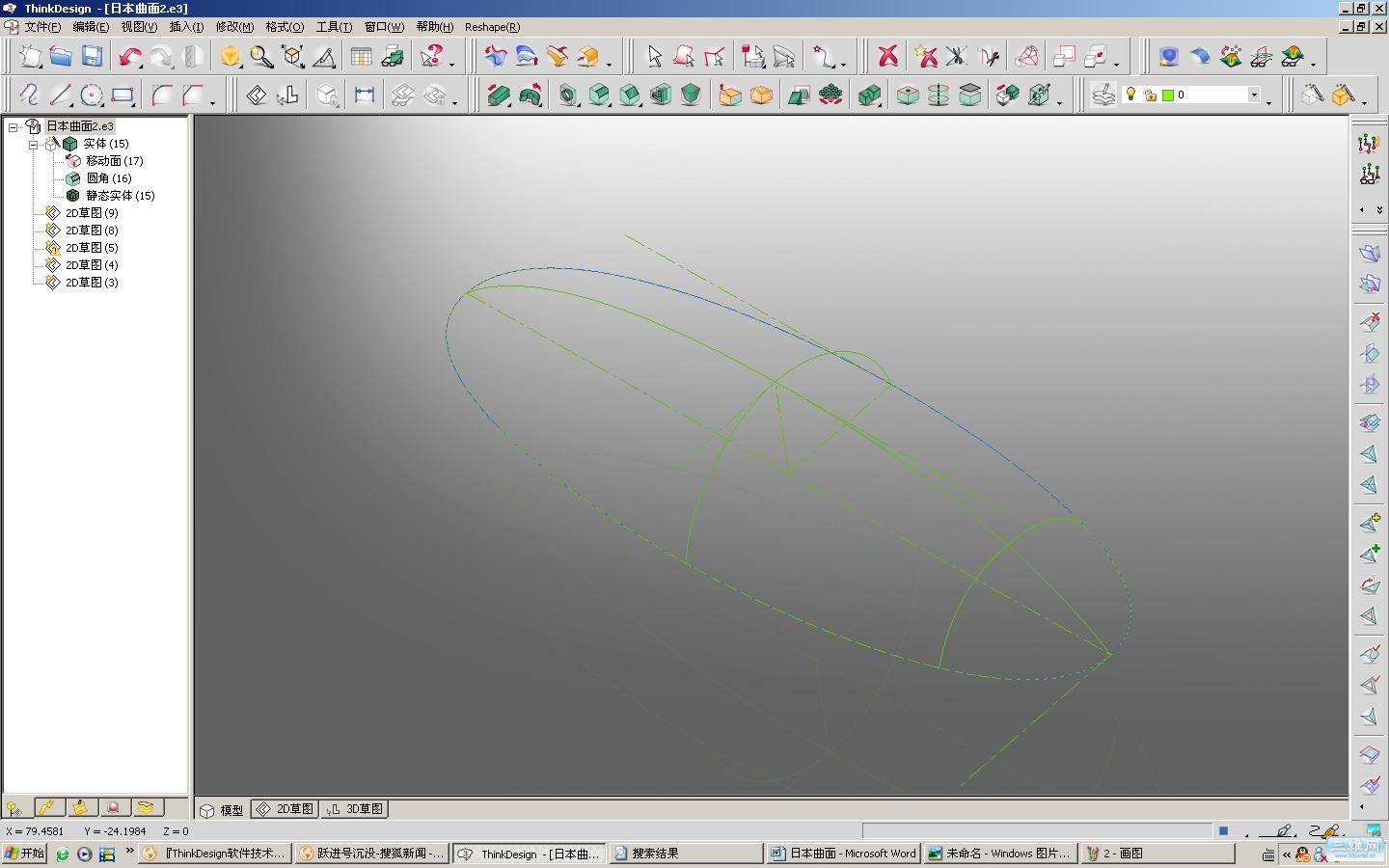Open the layer number dropdown
Screen dimensions: 1389x868
point(1254,95)
